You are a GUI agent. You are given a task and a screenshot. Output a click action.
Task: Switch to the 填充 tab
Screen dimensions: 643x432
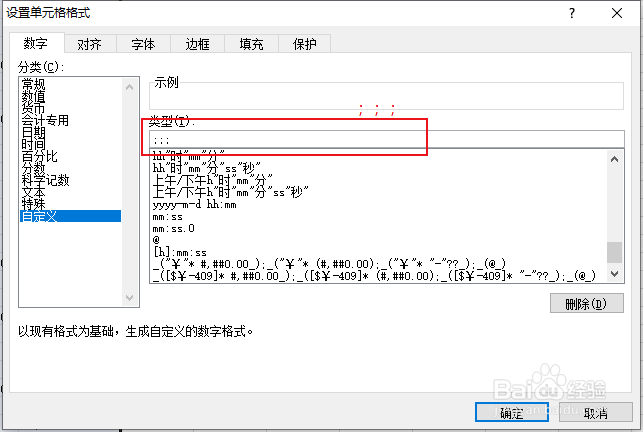[x=251, y=44]
